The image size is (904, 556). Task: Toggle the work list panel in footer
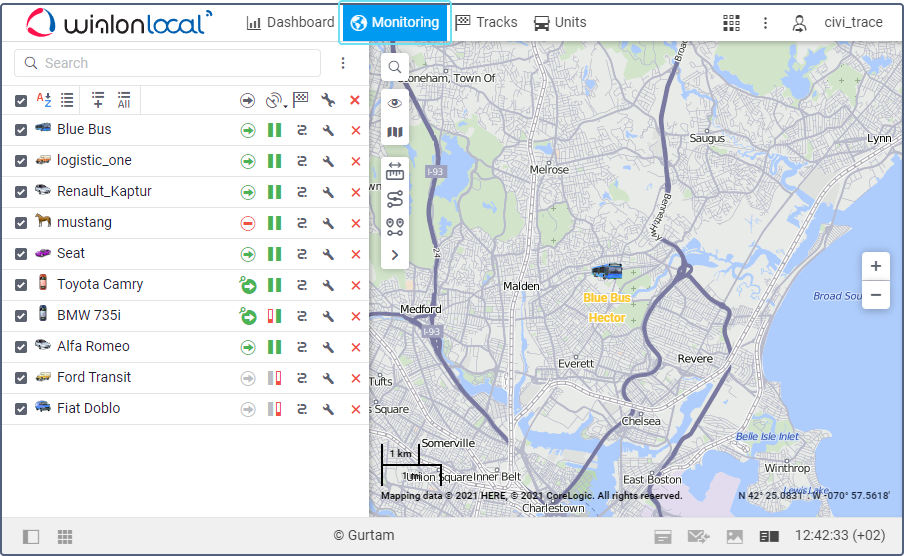31,537
